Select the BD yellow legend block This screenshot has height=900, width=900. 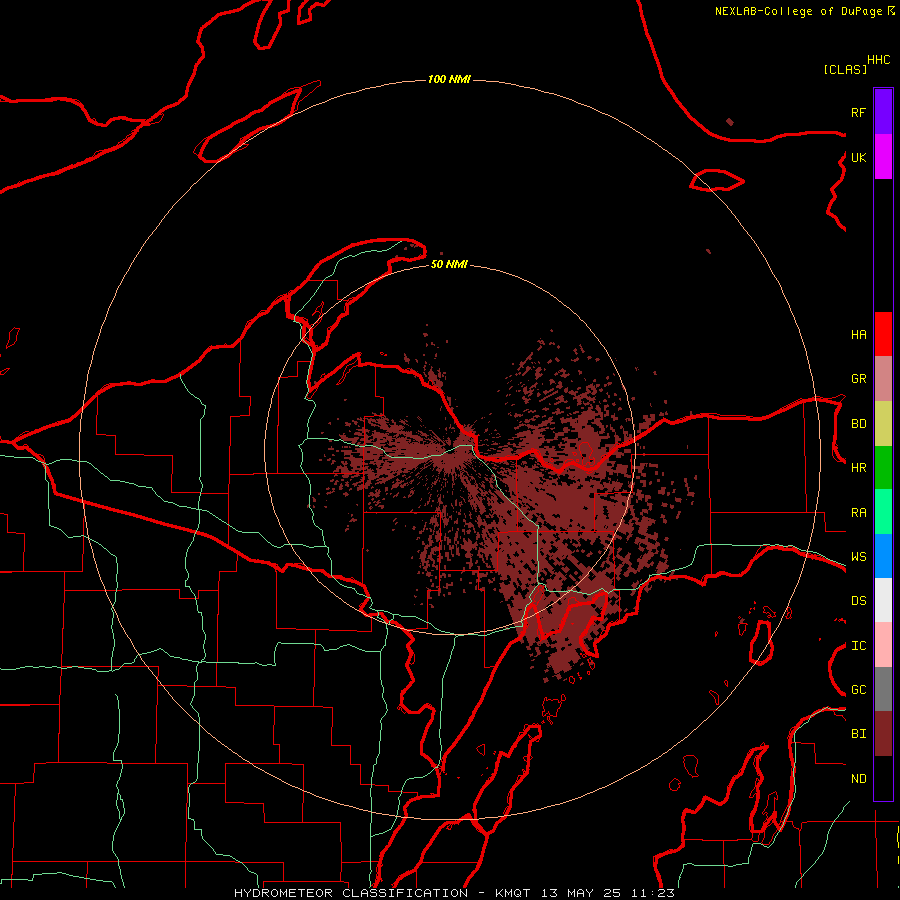[883, 424]
